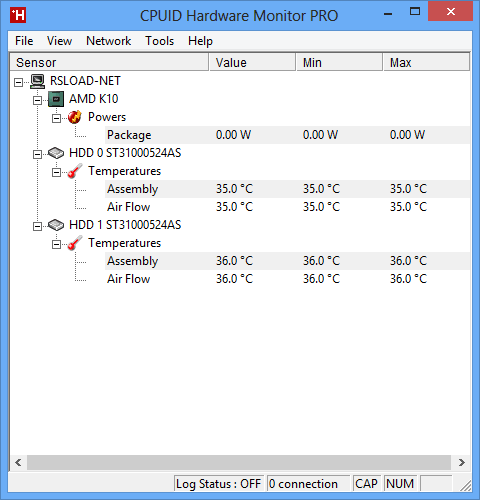Minimize the Hardware Monitor window
This screenshot has height=500, width=480.
(x=388, y=13)
